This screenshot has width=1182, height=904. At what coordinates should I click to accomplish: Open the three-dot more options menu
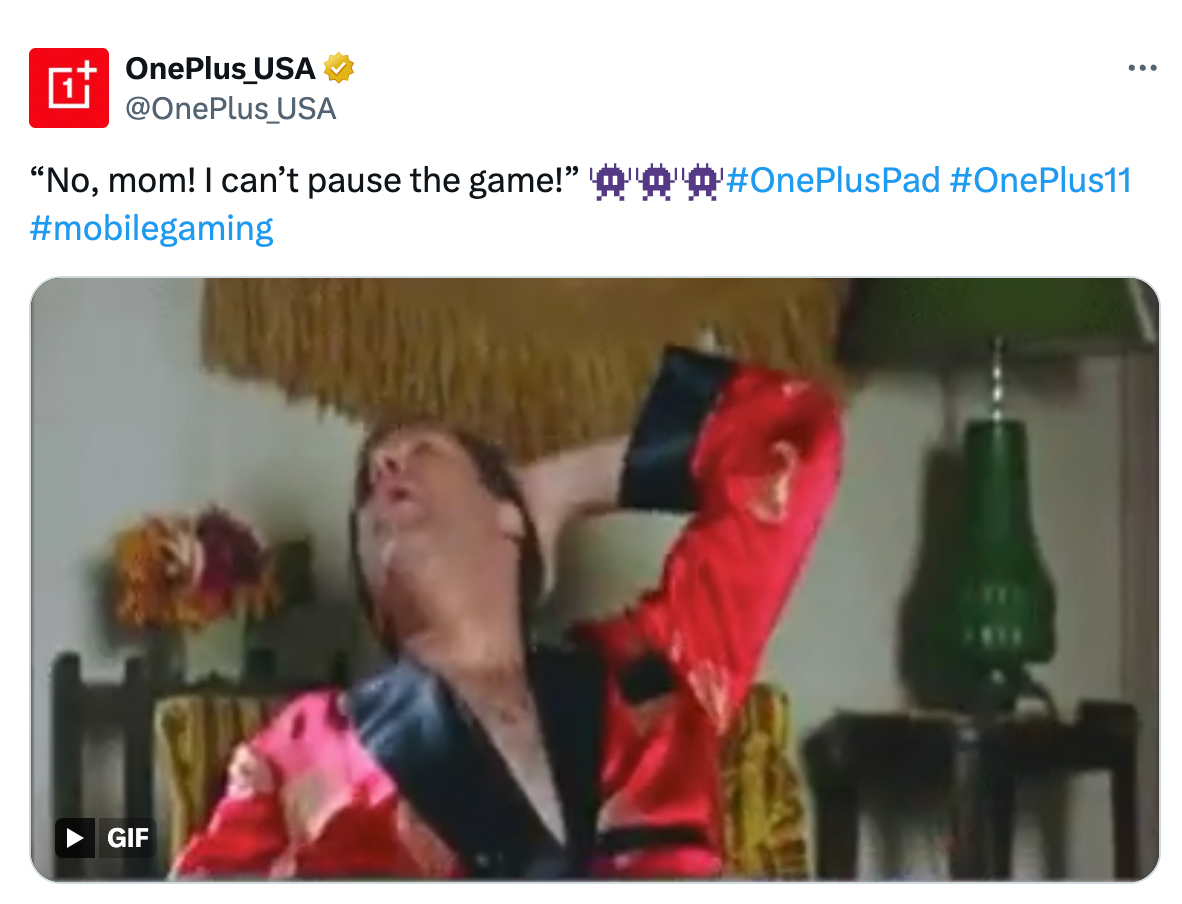[x=1142, y=68]
